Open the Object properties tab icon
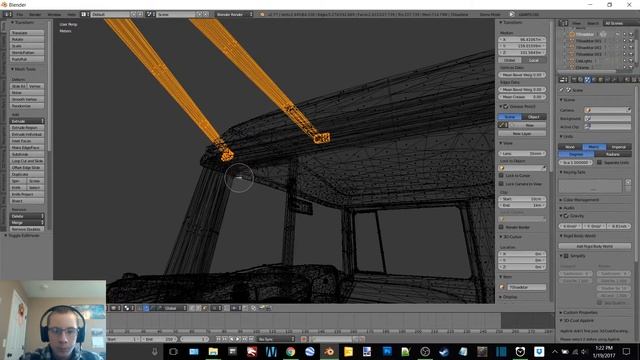Screen dimensions: 640x360 coord(601,80)
